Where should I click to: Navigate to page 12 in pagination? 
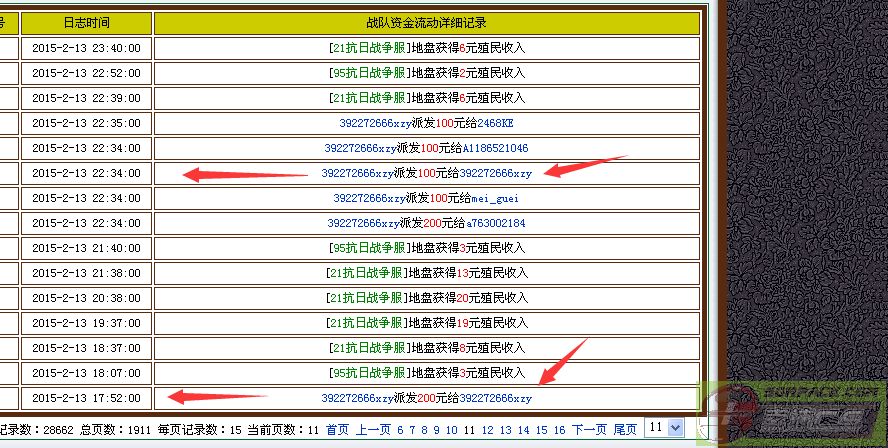(487, 430)
